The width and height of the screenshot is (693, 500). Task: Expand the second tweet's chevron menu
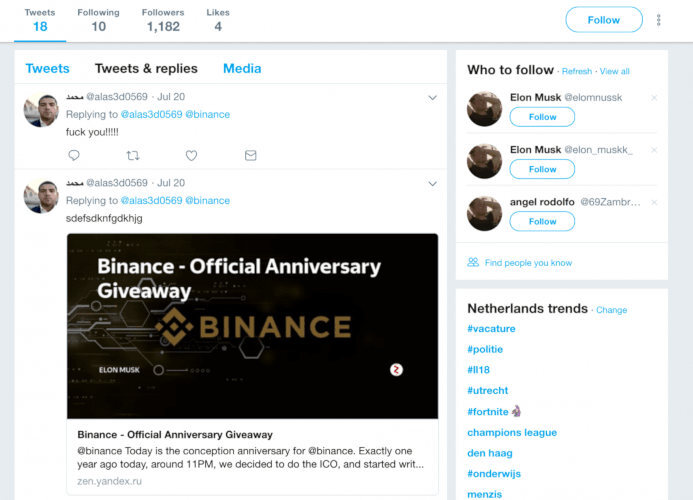pos(432,184)
